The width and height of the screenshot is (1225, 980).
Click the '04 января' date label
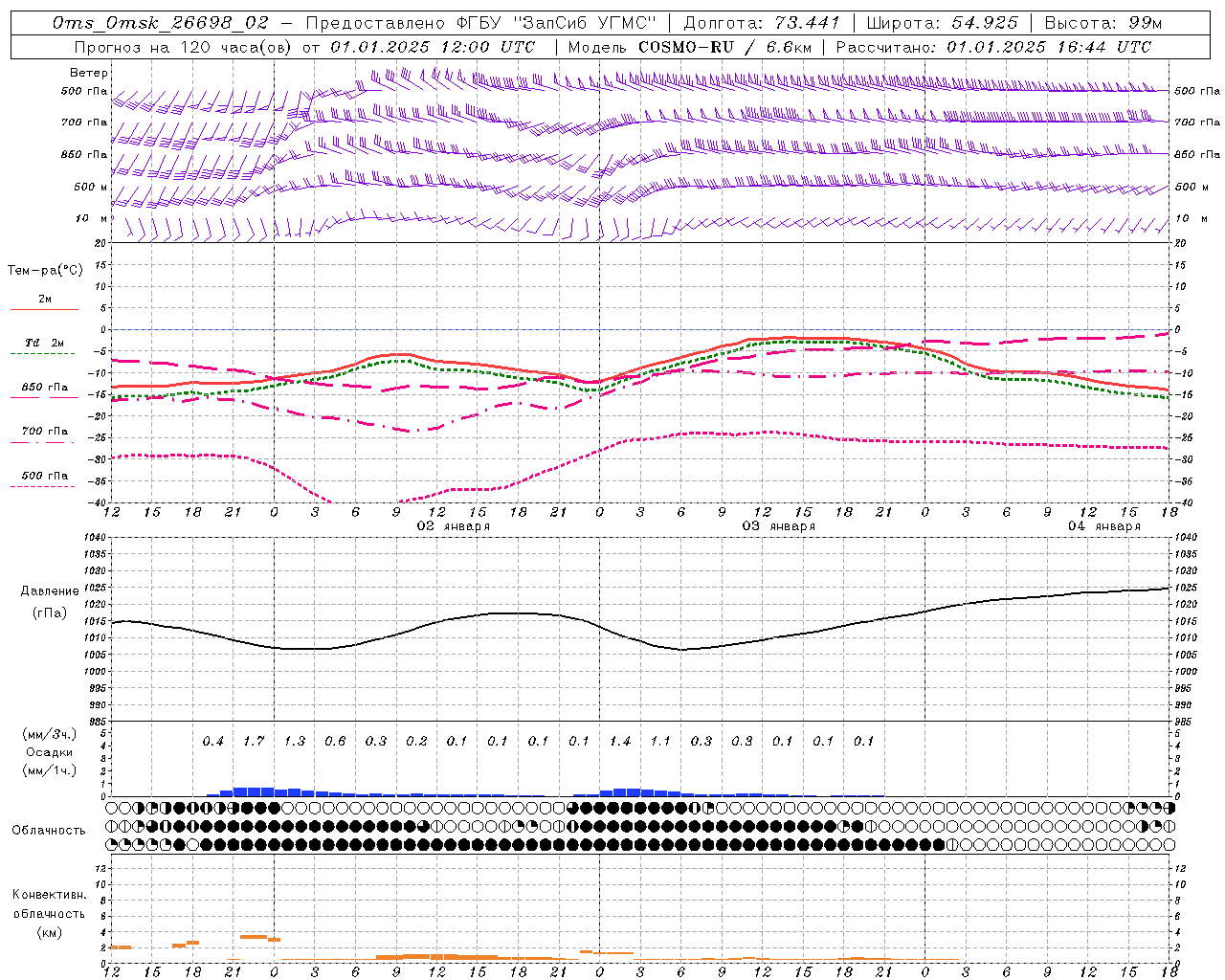click(1104, 526)
